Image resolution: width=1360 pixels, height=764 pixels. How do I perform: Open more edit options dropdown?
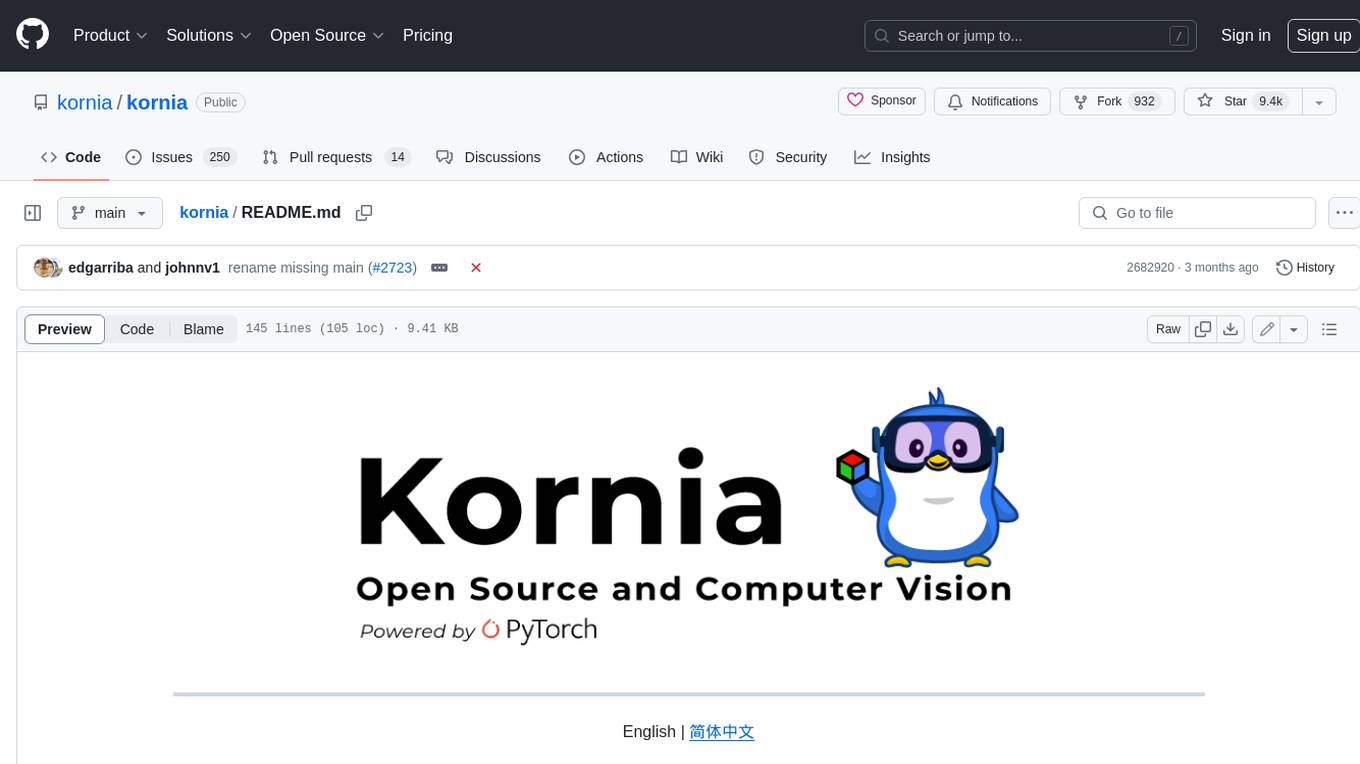[x=1294, y=329]
